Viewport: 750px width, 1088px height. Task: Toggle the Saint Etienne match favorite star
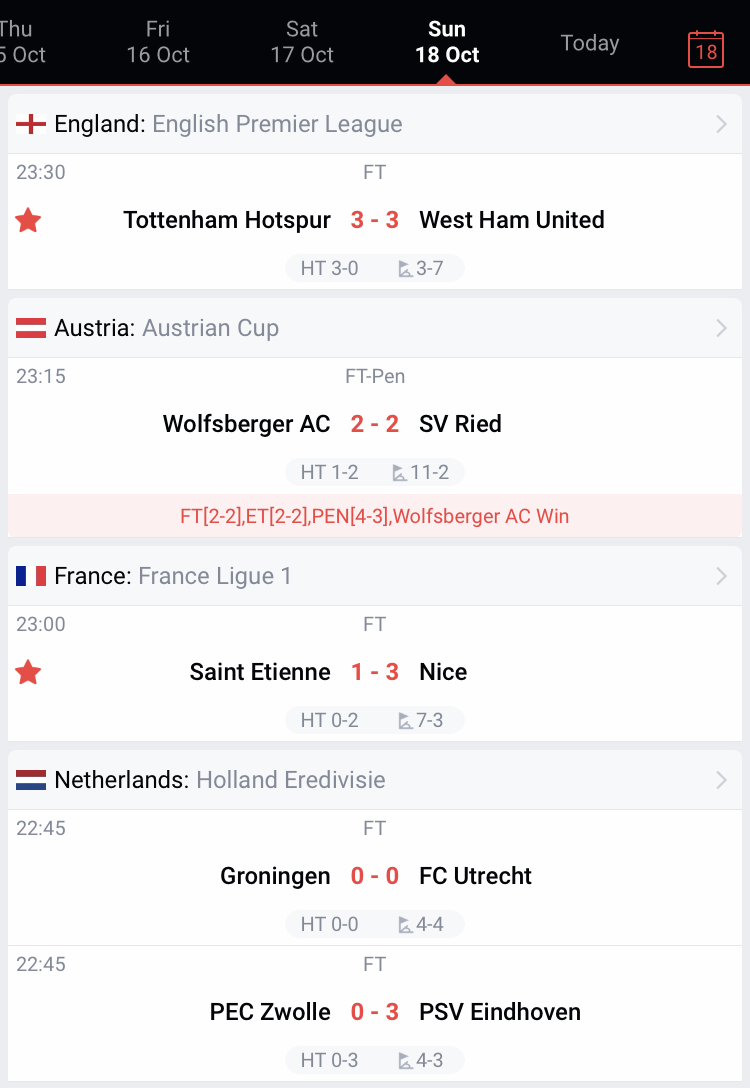(29, 672)
